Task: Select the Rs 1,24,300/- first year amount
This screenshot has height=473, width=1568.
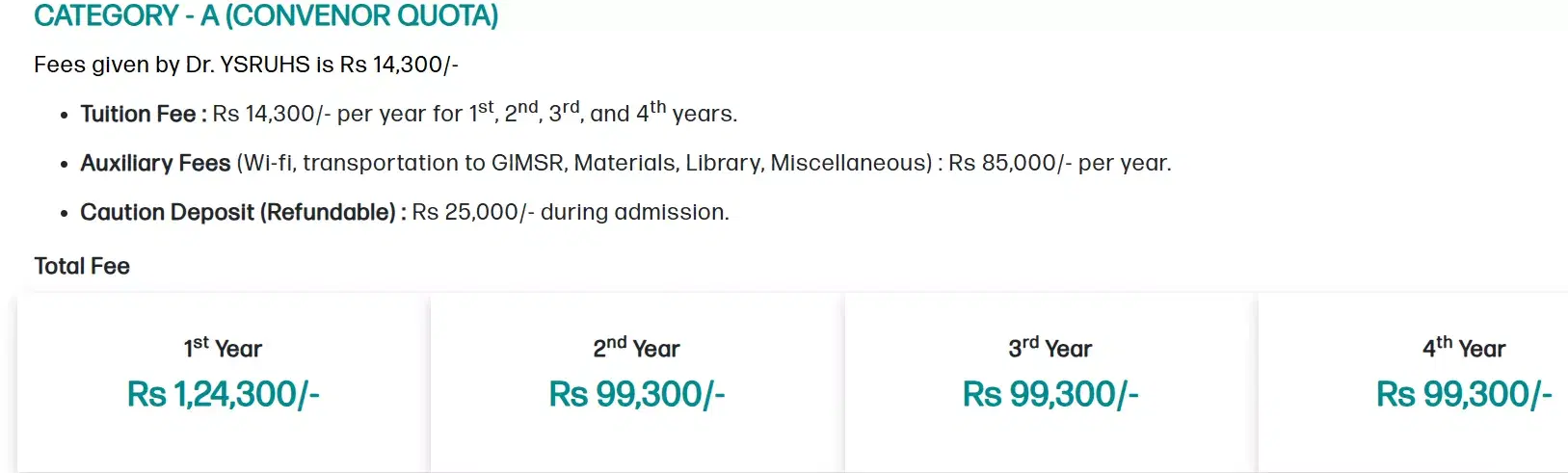Action: click(223, 394)
